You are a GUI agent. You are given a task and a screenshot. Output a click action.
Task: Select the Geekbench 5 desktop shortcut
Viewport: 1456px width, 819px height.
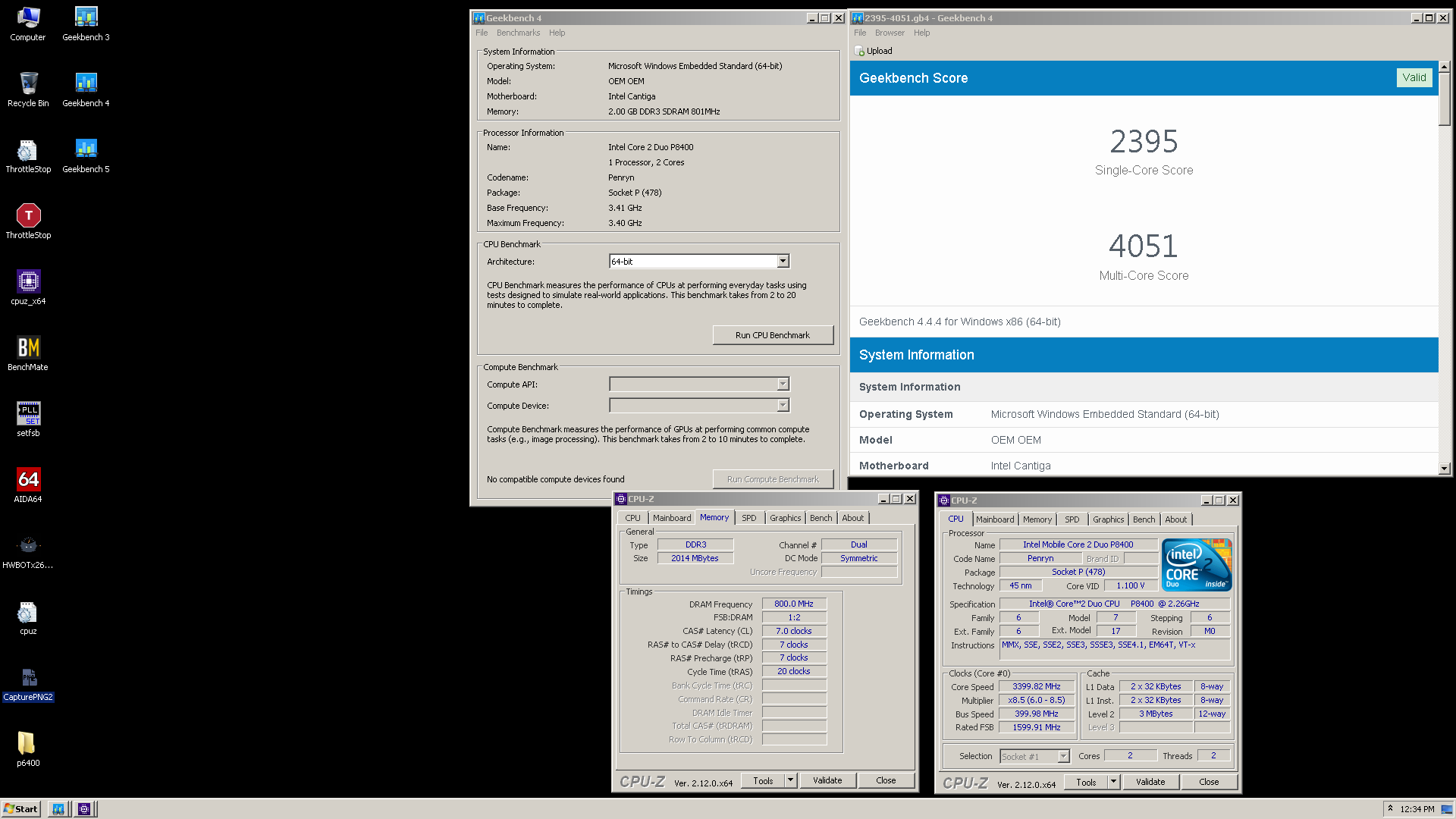[86, 155]
